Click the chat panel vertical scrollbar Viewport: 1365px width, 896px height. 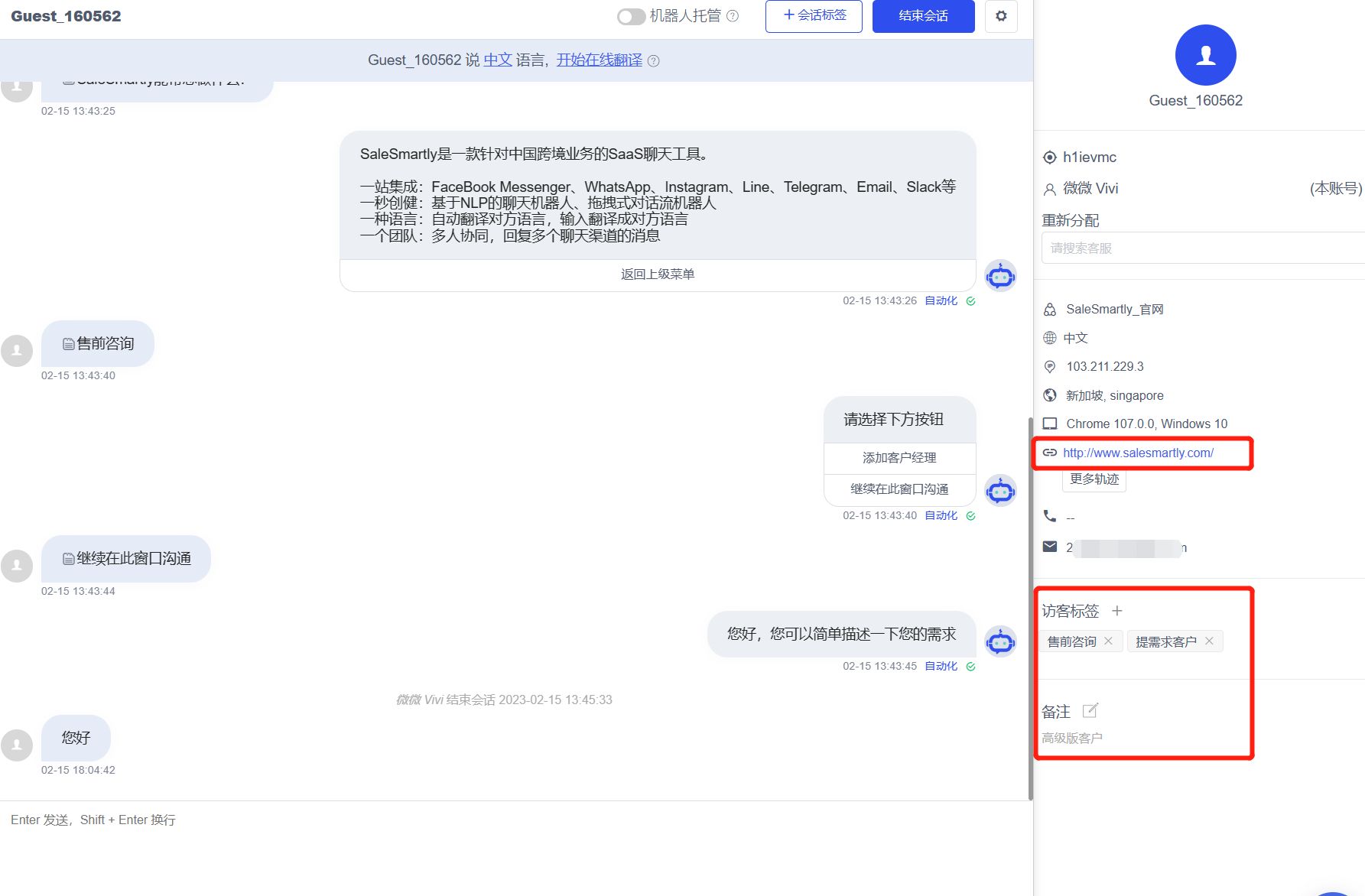(1031, 609)
